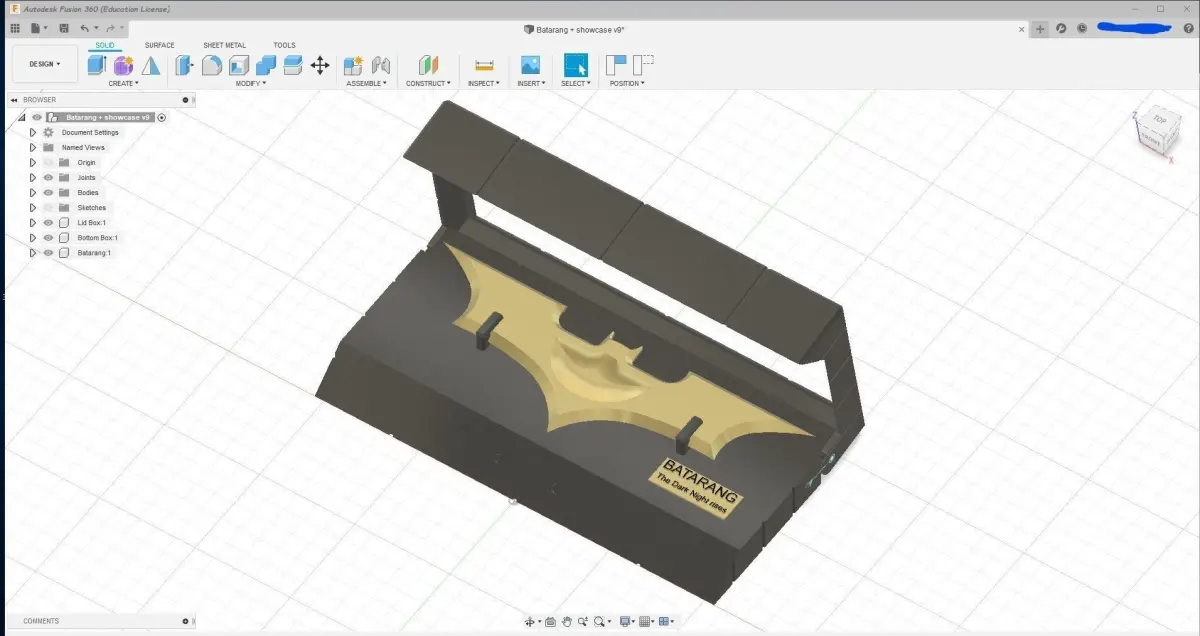The image size is (1200, 636).
Task: Undo the last action
Action: (x=86, y=28)
